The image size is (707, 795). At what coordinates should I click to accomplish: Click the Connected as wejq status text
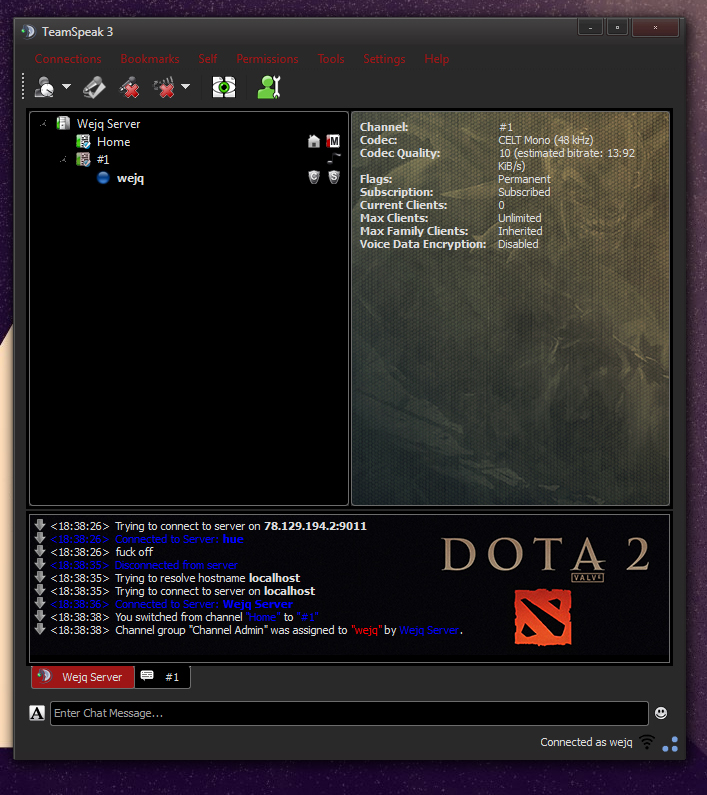point(586,742)
